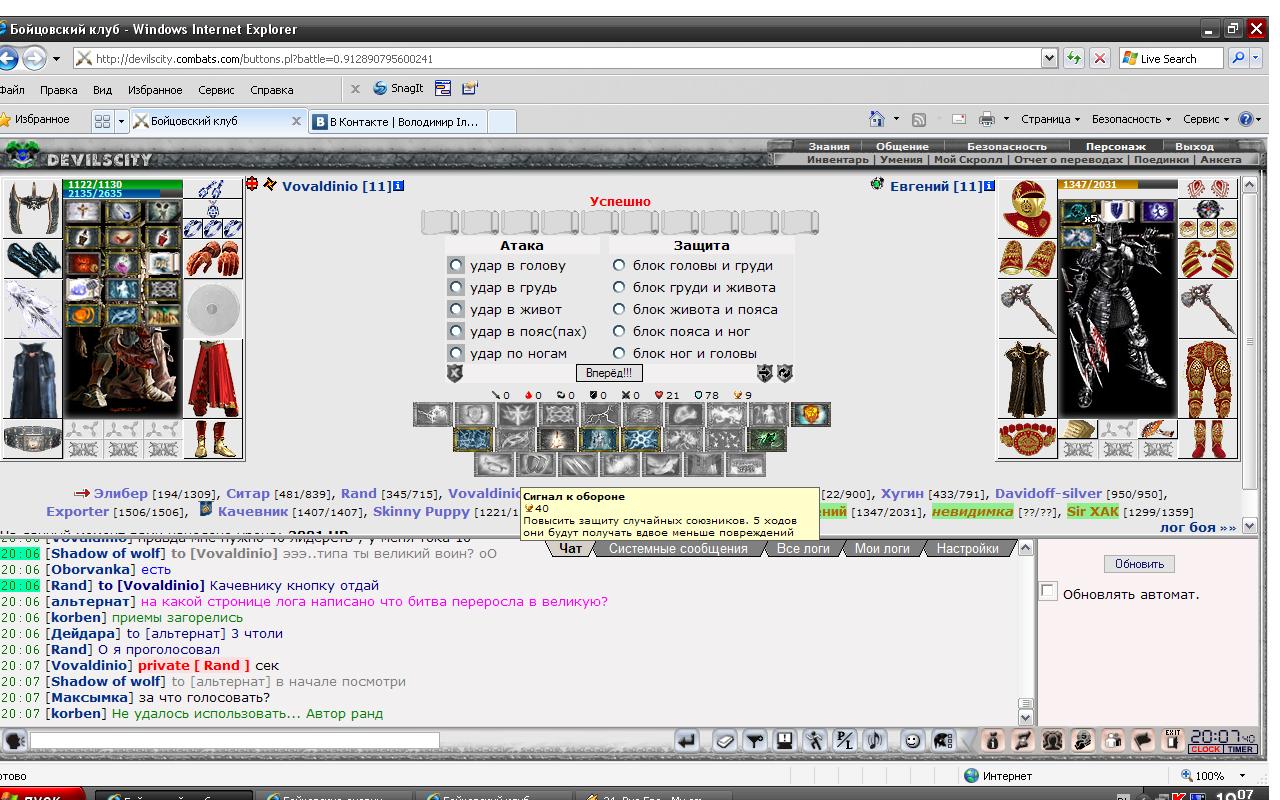
Task: Click the EXIT door icon
Action: click(1173, 741)
